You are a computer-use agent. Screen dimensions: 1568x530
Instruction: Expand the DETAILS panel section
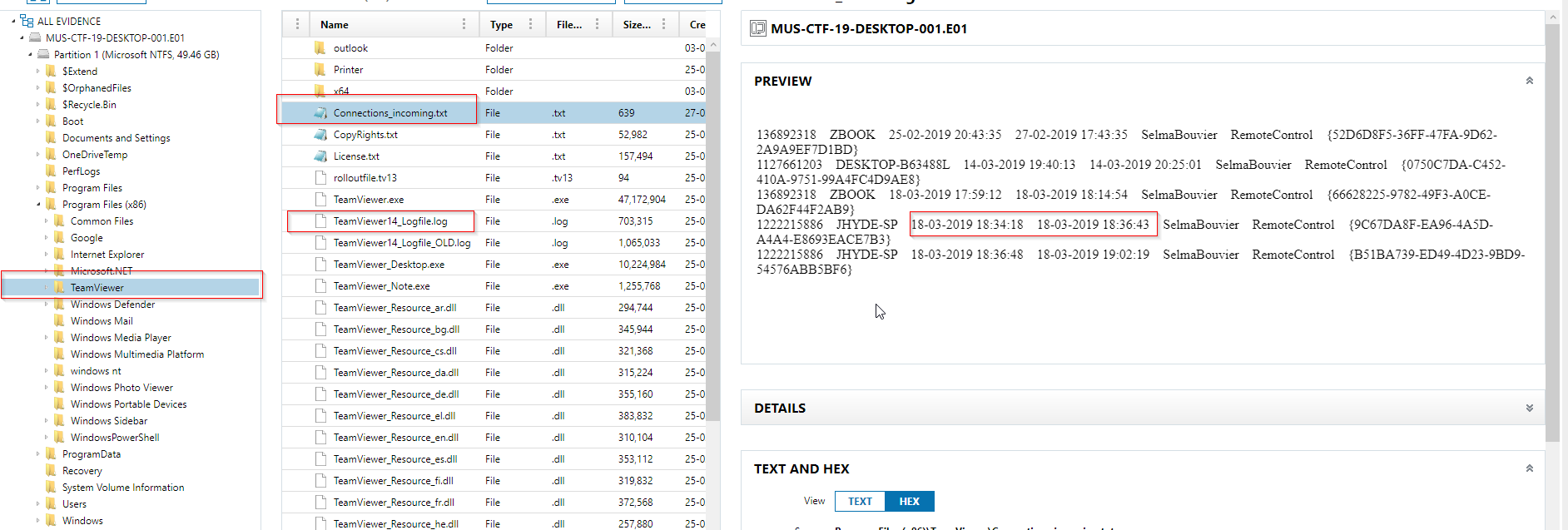click(x=1529, y=408)
